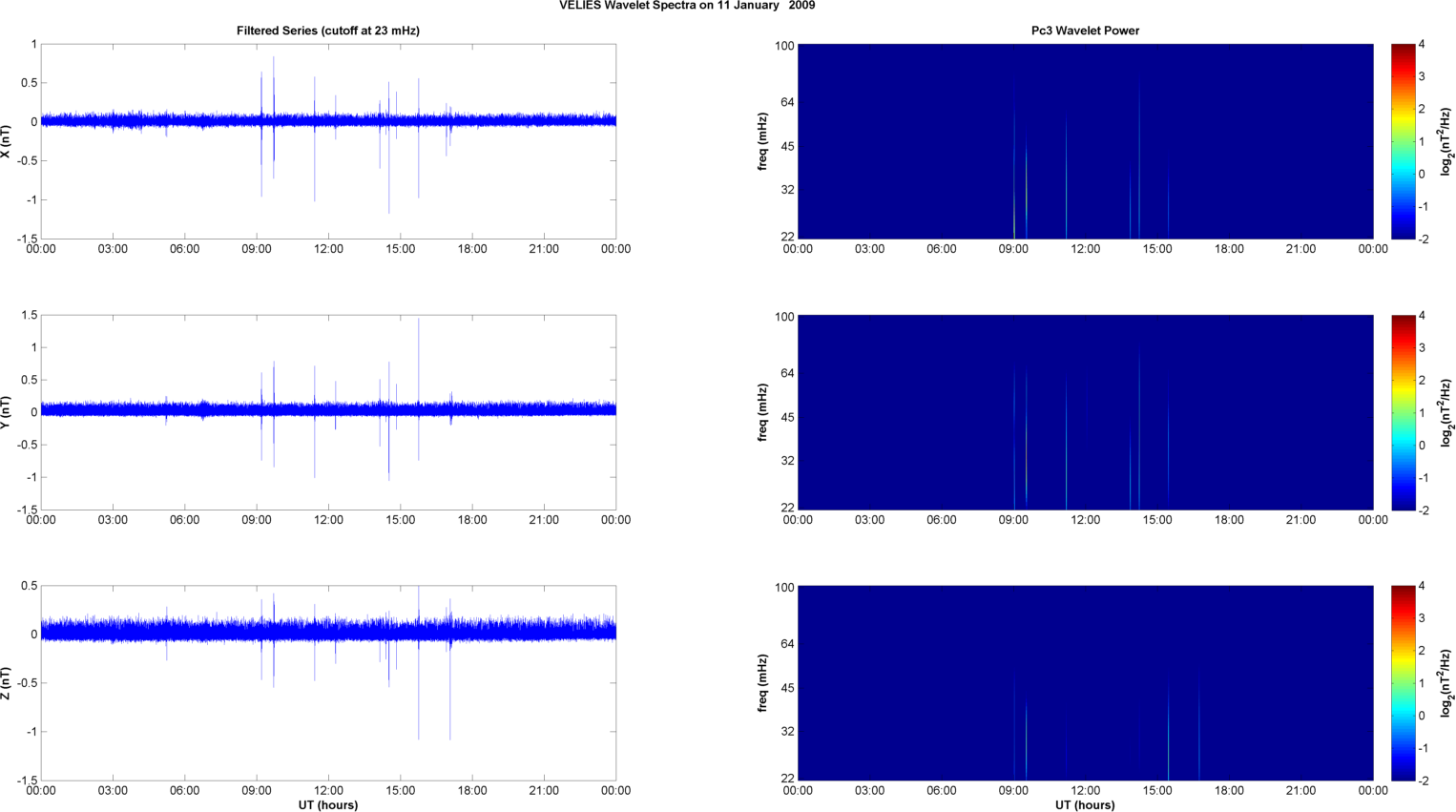Viewport: 1456px width, 812px height.
Task: Click the '12:00' tick under the X series plot
Action: (328, 249)
